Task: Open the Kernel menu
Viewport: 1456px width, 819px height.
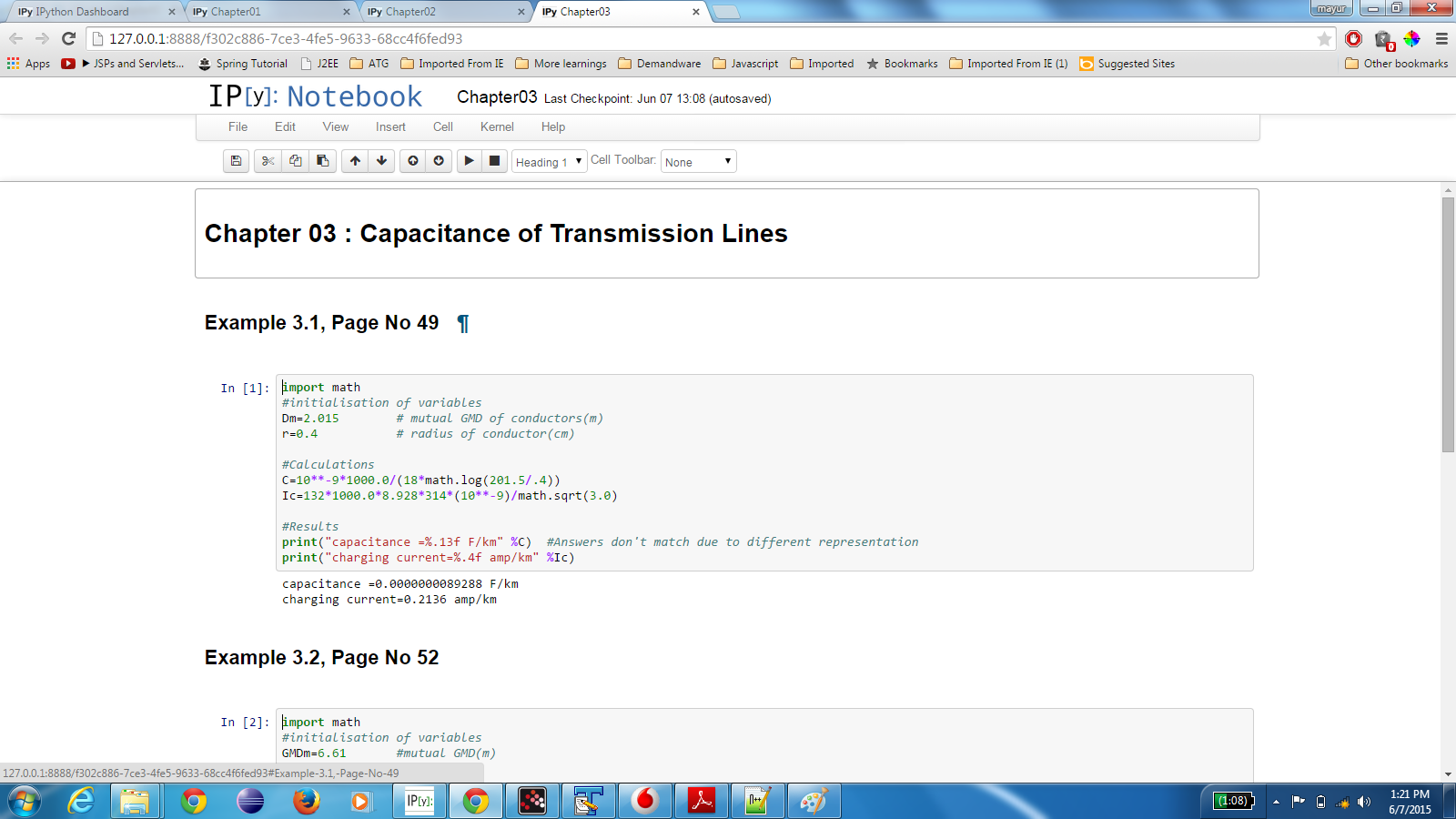Action: (497, 127)
